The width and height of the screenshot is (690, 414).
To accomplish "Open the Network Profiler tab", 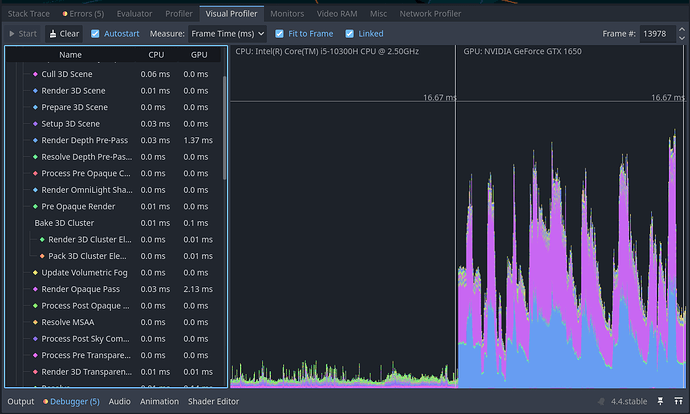I will (431, 15).
